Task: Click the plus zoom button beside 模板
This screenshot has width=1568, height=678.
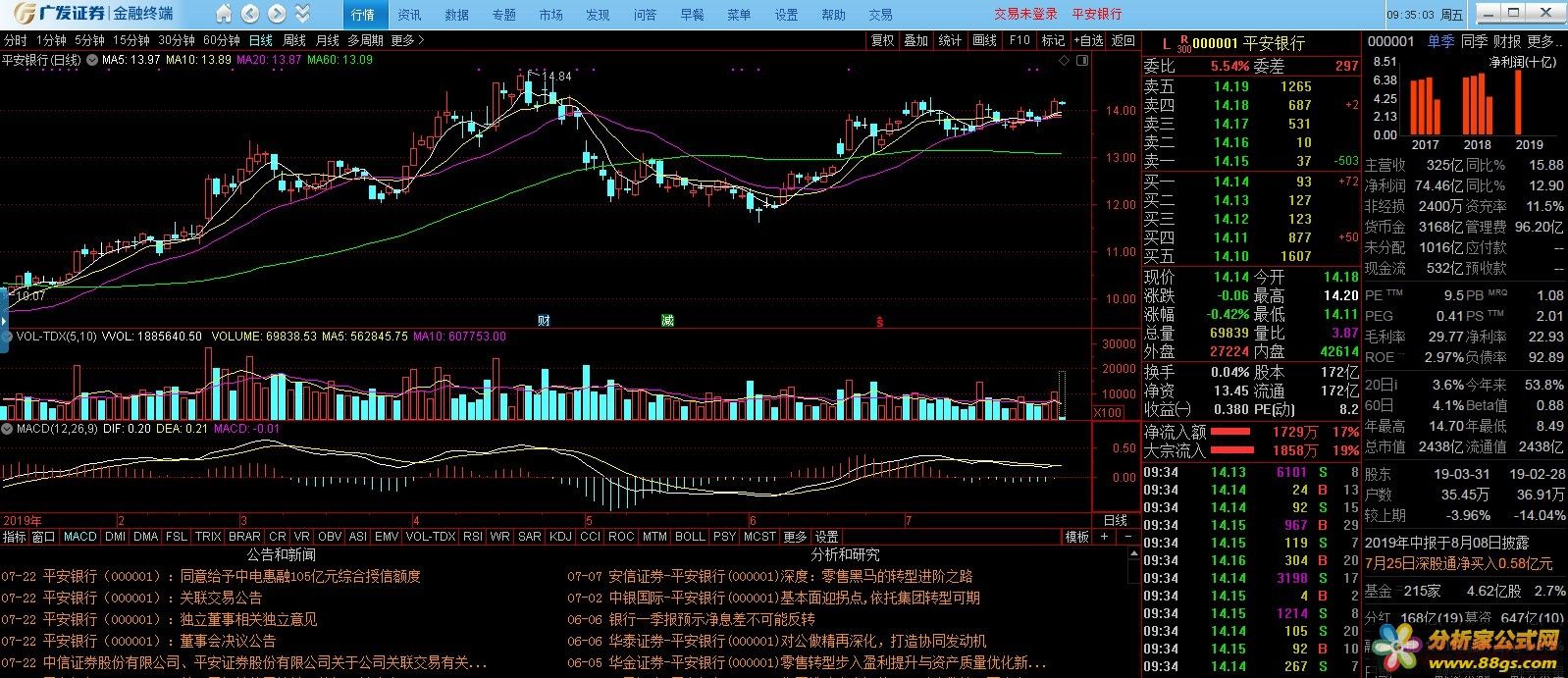Action: coord(1104,537)
